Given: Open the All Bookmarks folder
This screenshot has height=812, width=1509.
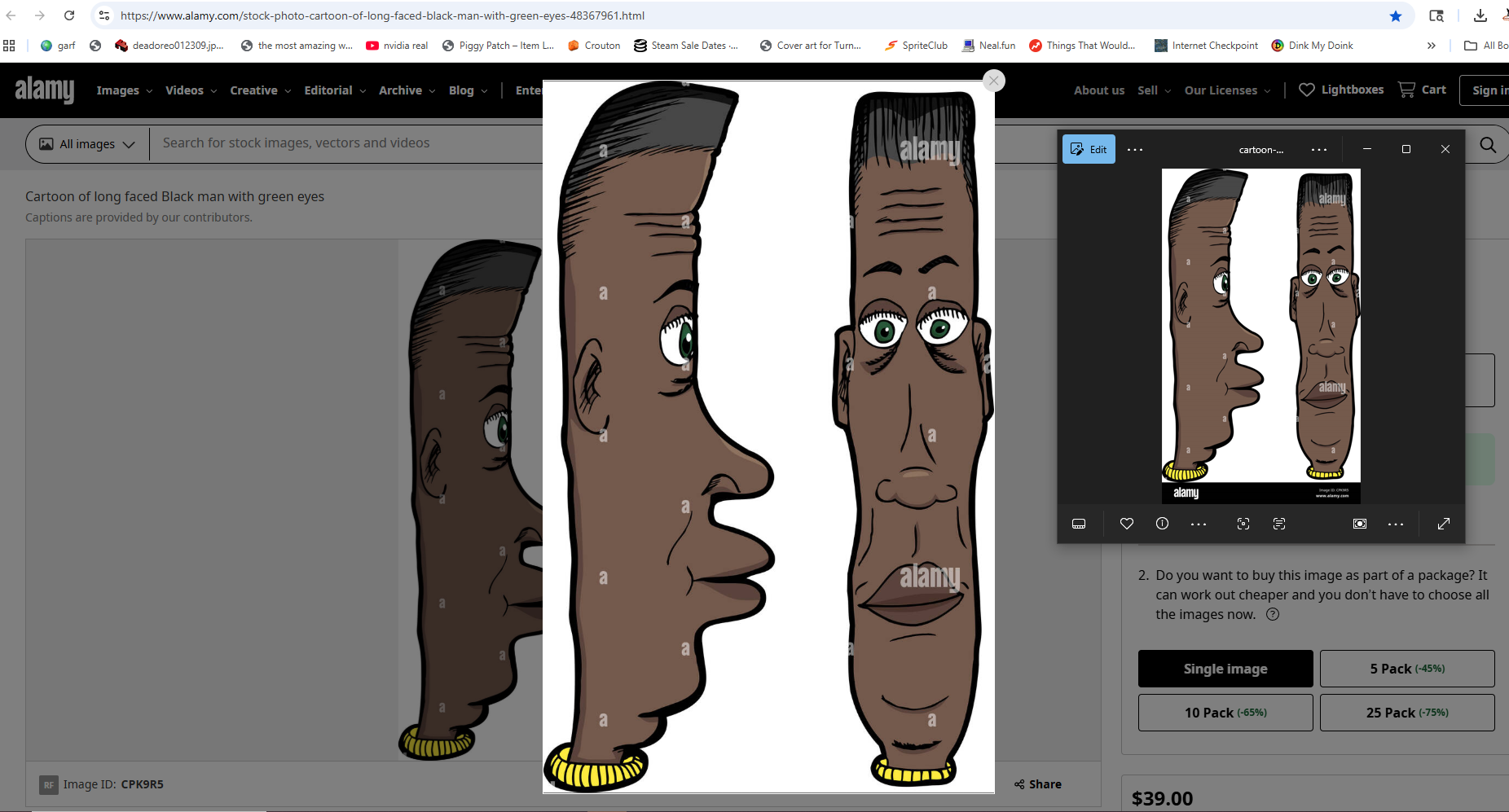Looking at the screenshot, I should tap(1486, 46).
